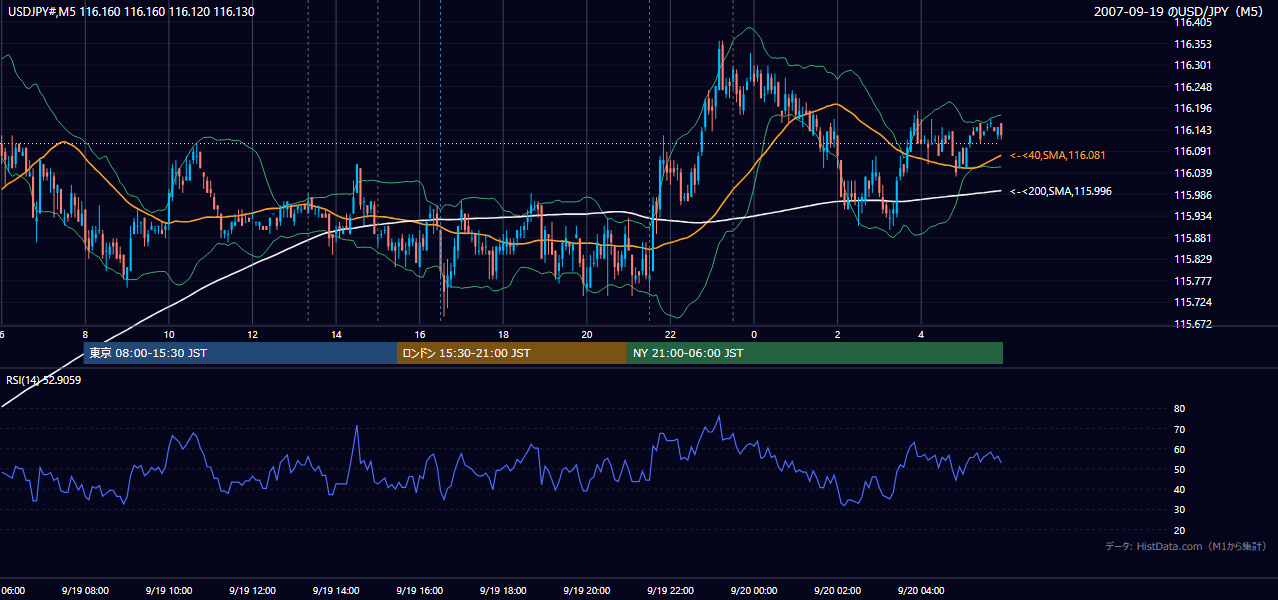
Task: Click the 40 SMA label showing 116.081
Action: click(x=1058, y=156)
